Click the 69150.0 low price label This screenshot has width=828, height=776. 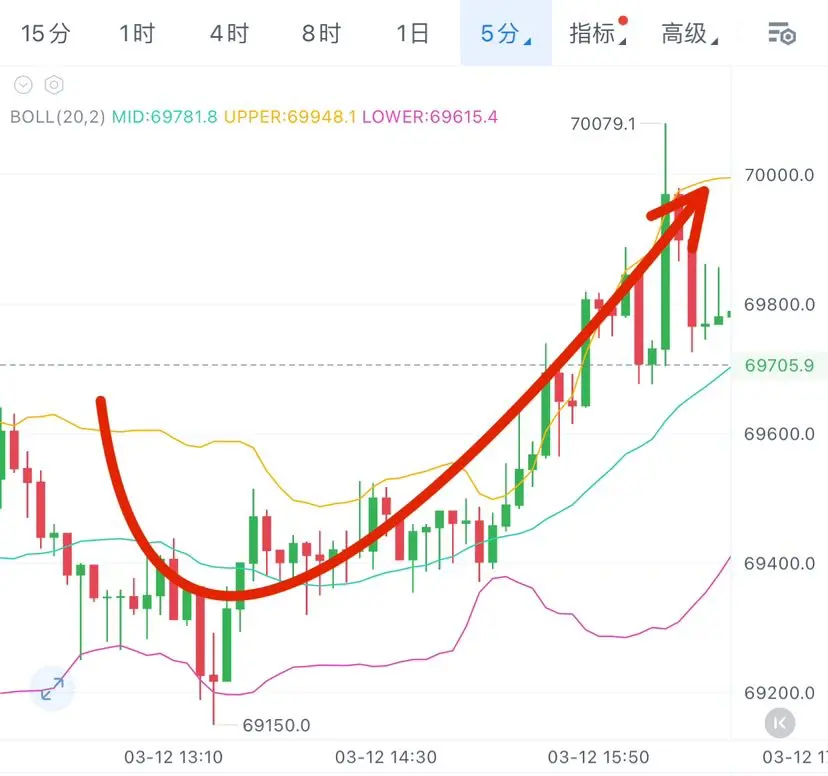pos(276,725)
